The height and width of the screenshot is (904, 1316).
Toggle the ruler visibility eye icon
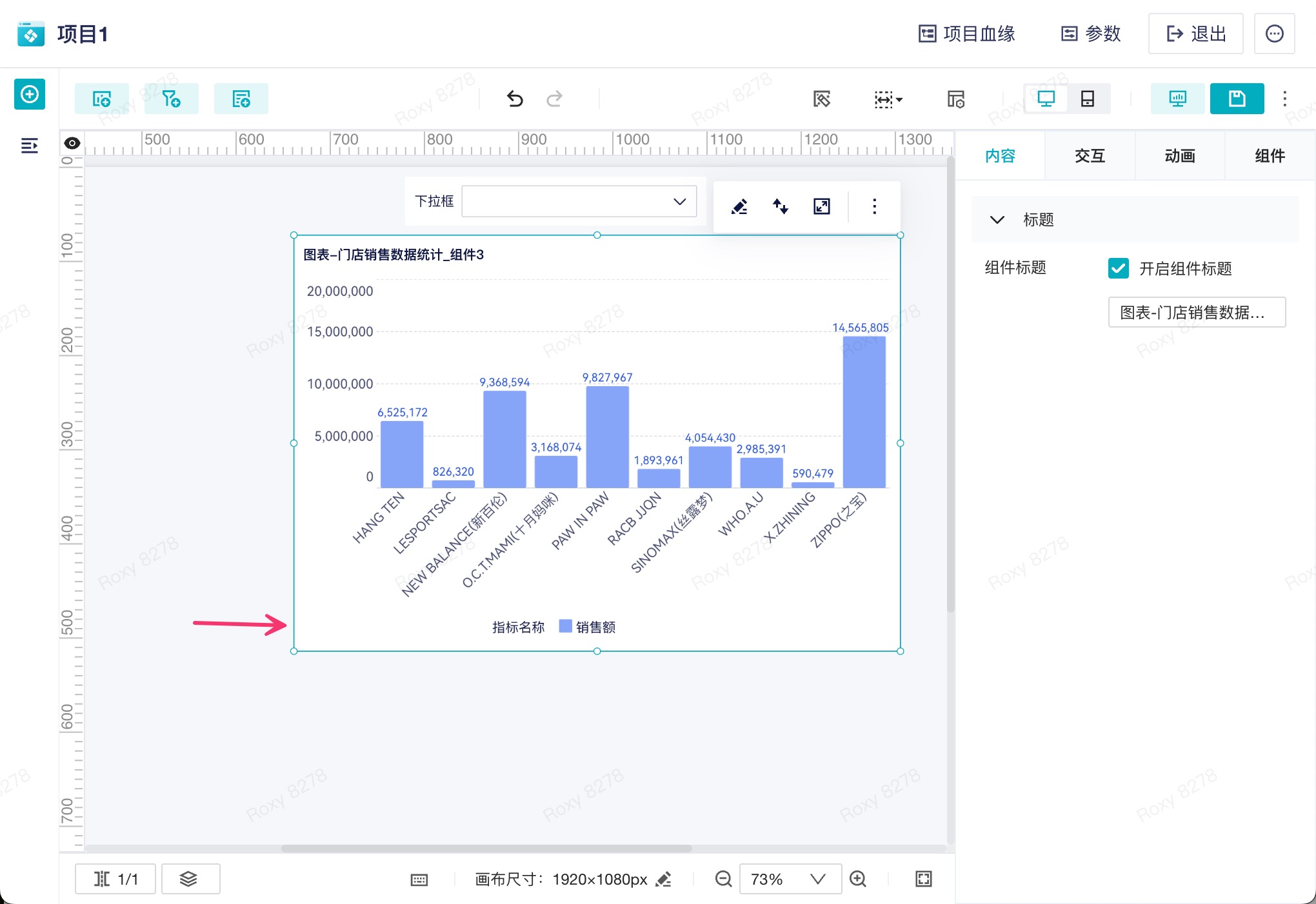(72, 143)
